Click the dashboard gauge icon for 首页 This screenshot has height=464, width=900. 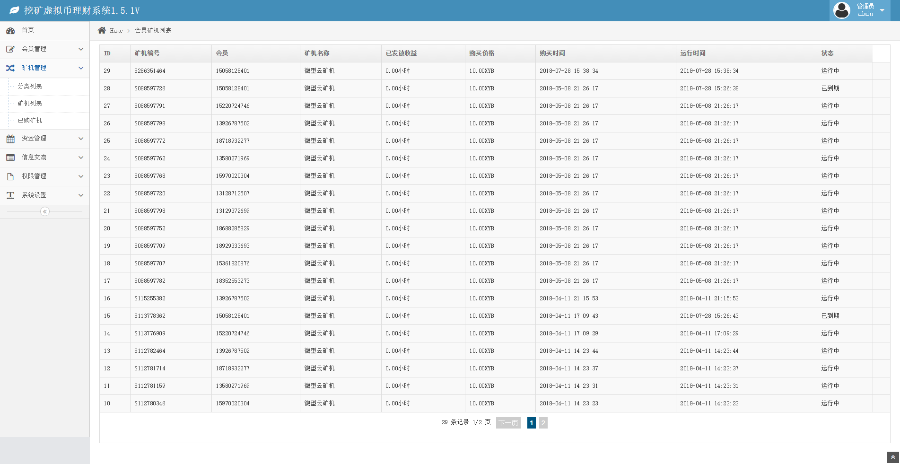tap(10, 30)
